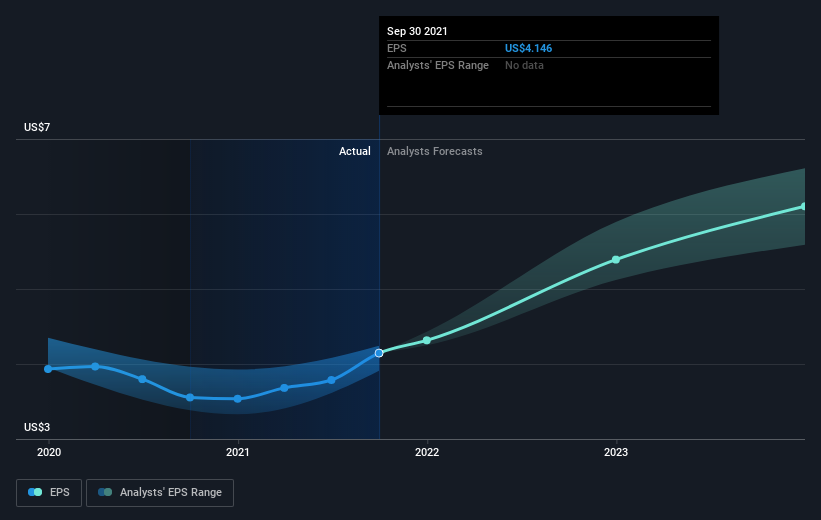
Task: Click the Analysts Forecasts label
Action: coord(435,151)
